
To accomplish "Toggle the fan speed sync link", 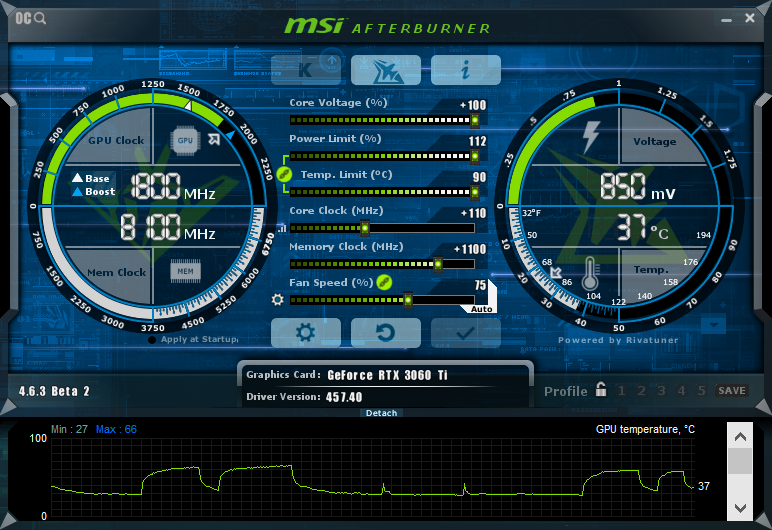I will [x=384, y=282].
